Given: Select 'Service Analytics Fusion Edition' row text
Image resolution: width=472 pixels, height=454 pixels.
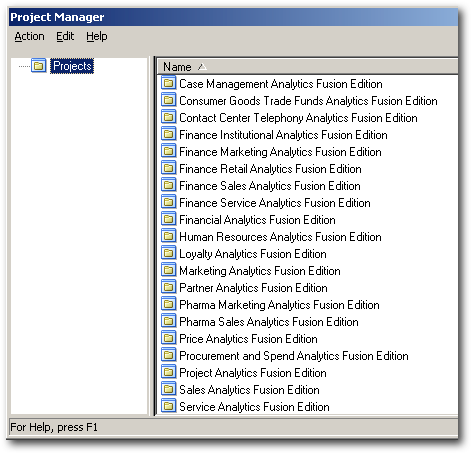Looking at the screenshot, I should pos(254,407).
